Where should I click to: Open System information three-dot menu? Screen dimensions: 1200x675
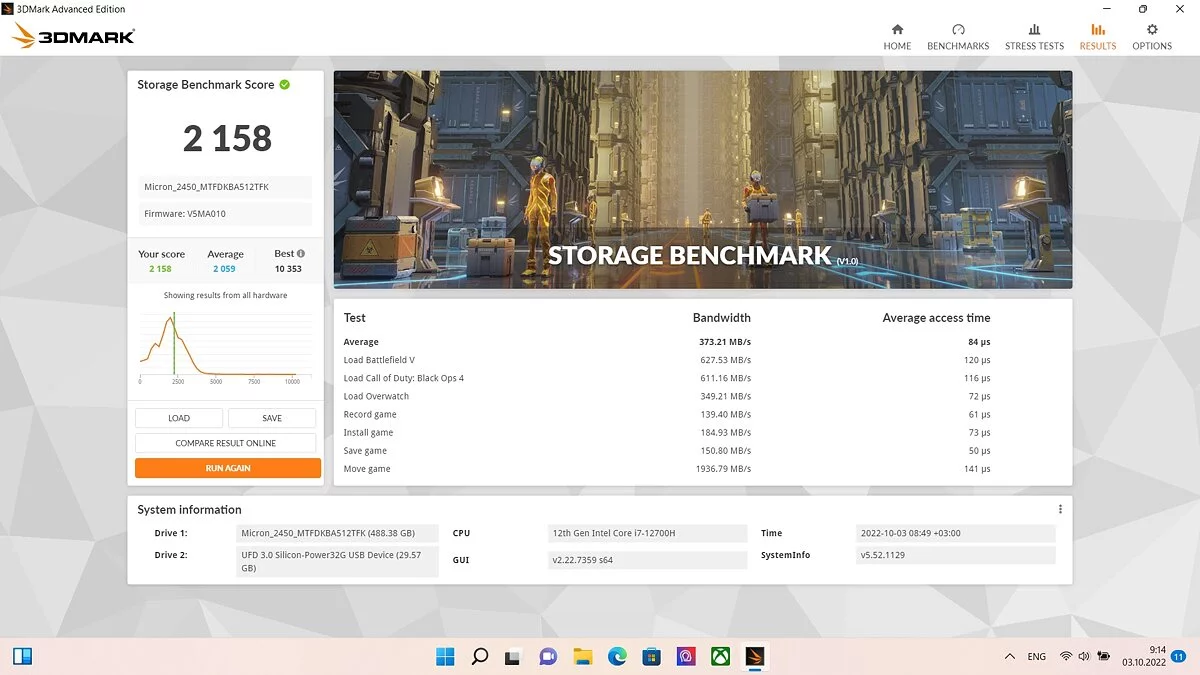[1060, 509]
